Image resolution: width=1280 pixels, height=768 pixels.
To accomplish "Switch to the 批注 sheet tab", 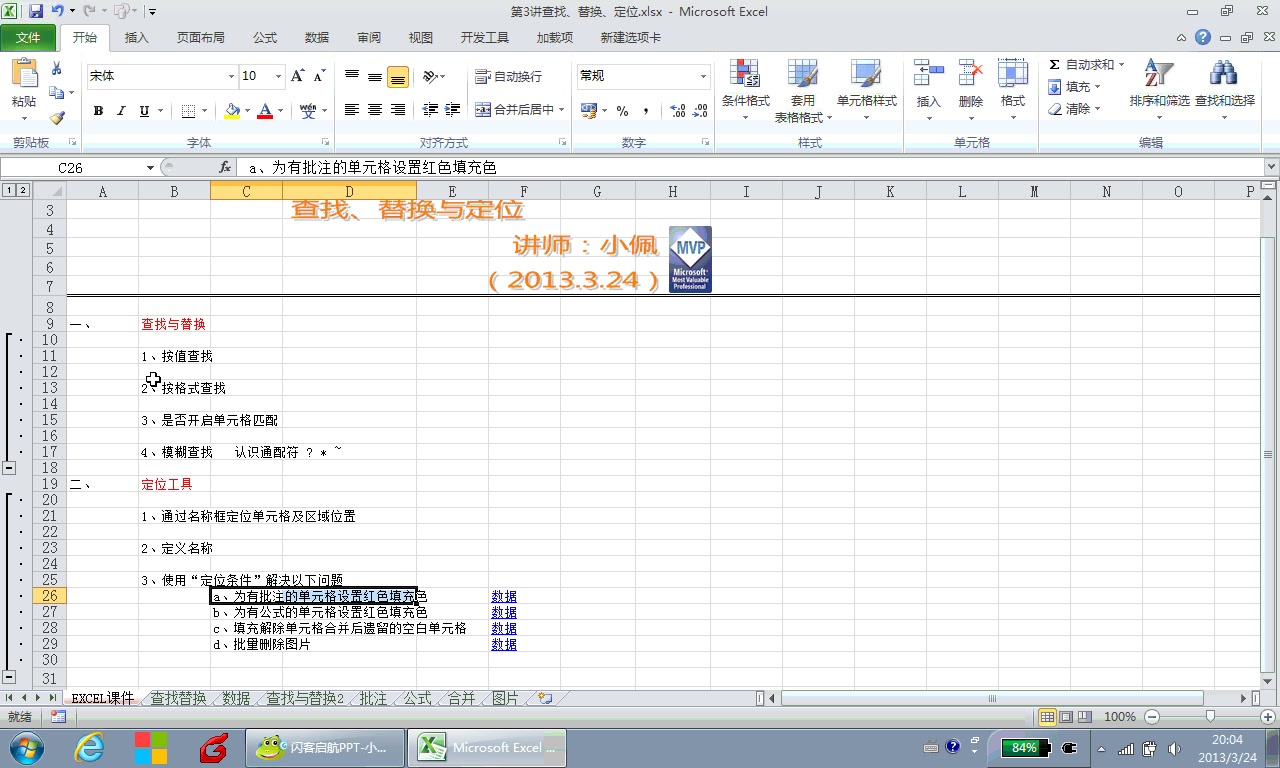I will [x=372, y=698].
